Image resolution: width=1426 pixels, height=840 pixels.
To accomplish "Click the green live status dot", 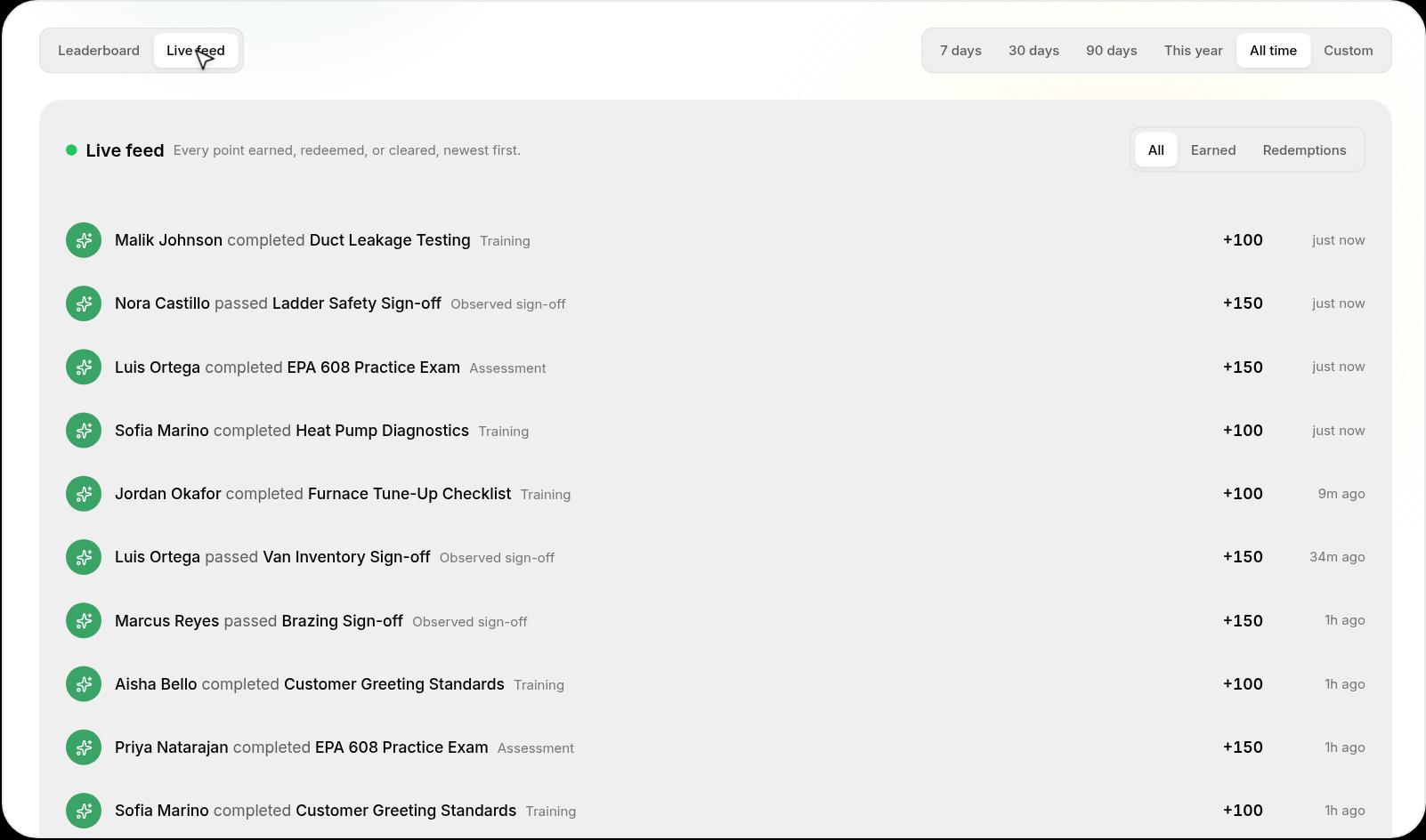I will (71, 149).
